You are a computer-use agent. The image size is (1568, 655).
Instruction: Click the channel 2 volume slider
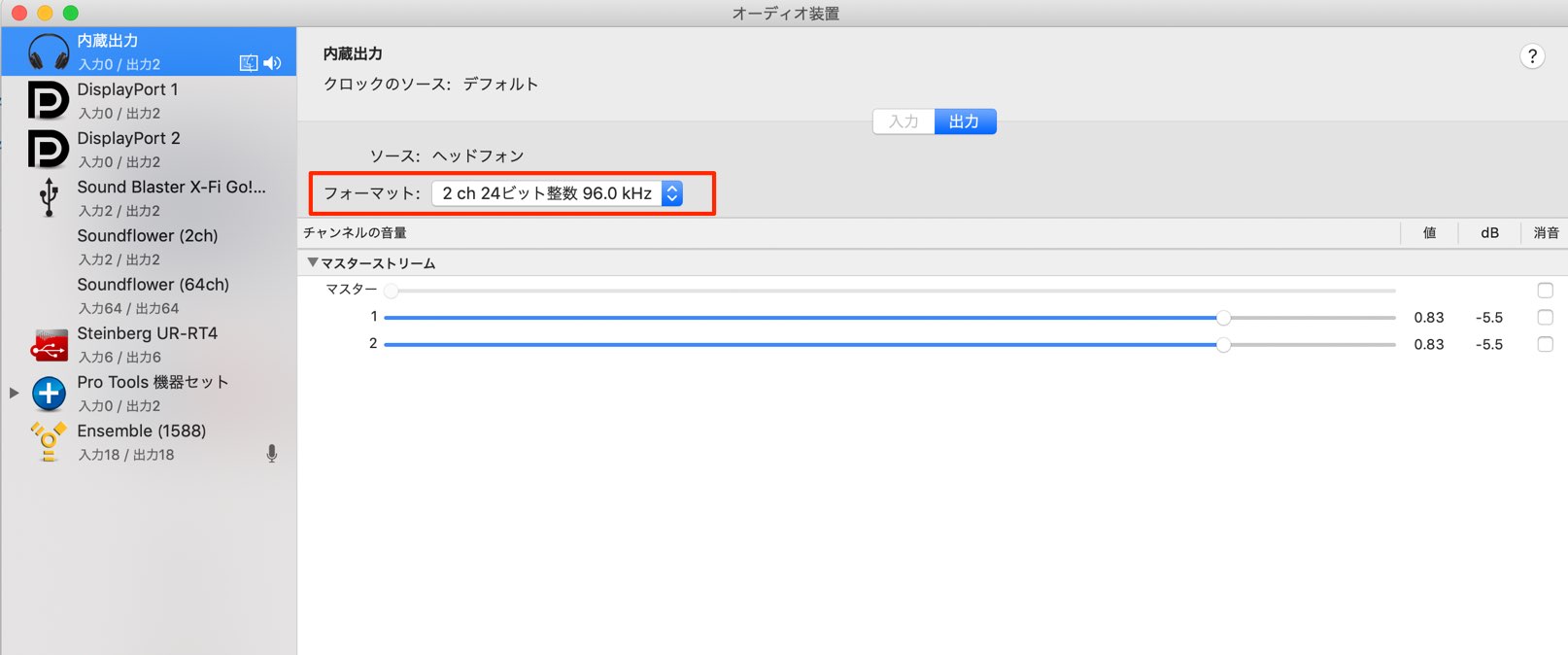click(x=890, y=344)
